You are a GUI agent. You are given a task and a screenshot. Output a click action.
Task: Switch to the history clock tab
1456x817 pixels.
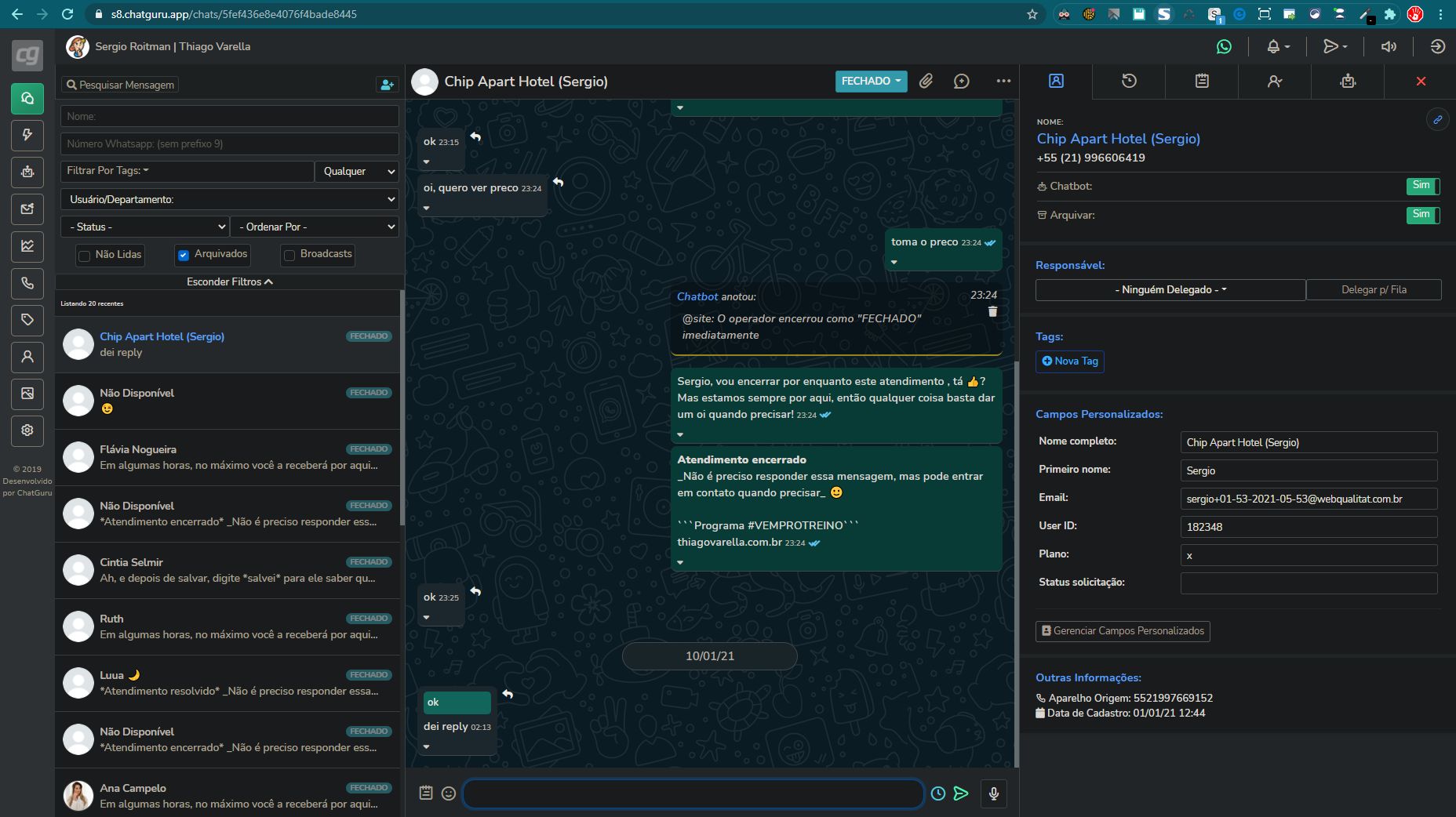tap(1129, 82)
